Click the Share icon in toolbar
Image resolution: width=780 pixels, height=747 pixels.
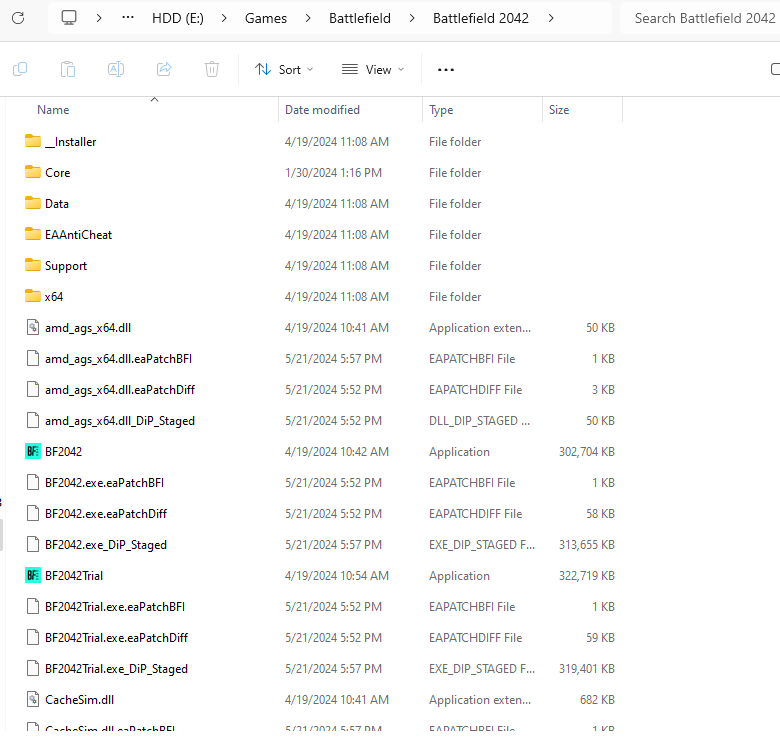pos(164,69)
